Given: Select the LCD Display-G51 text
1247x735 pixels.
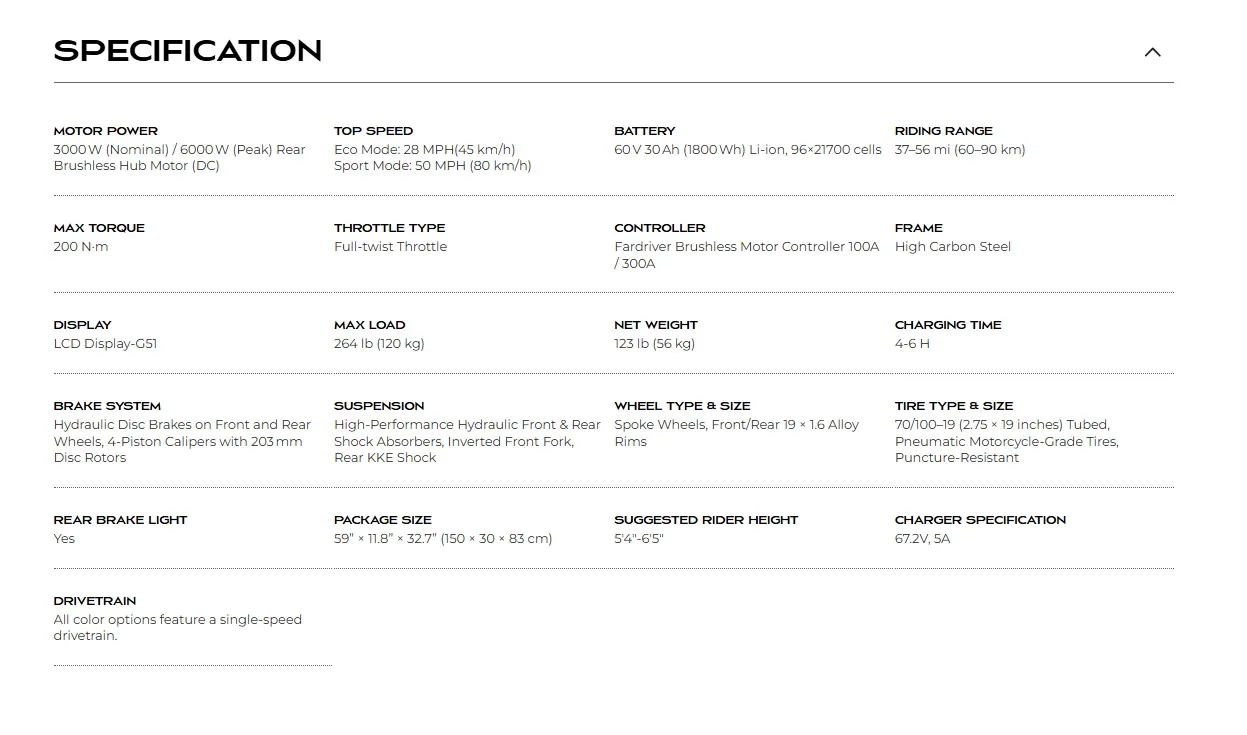Looking at the screenshot, I should pos(105,344).
